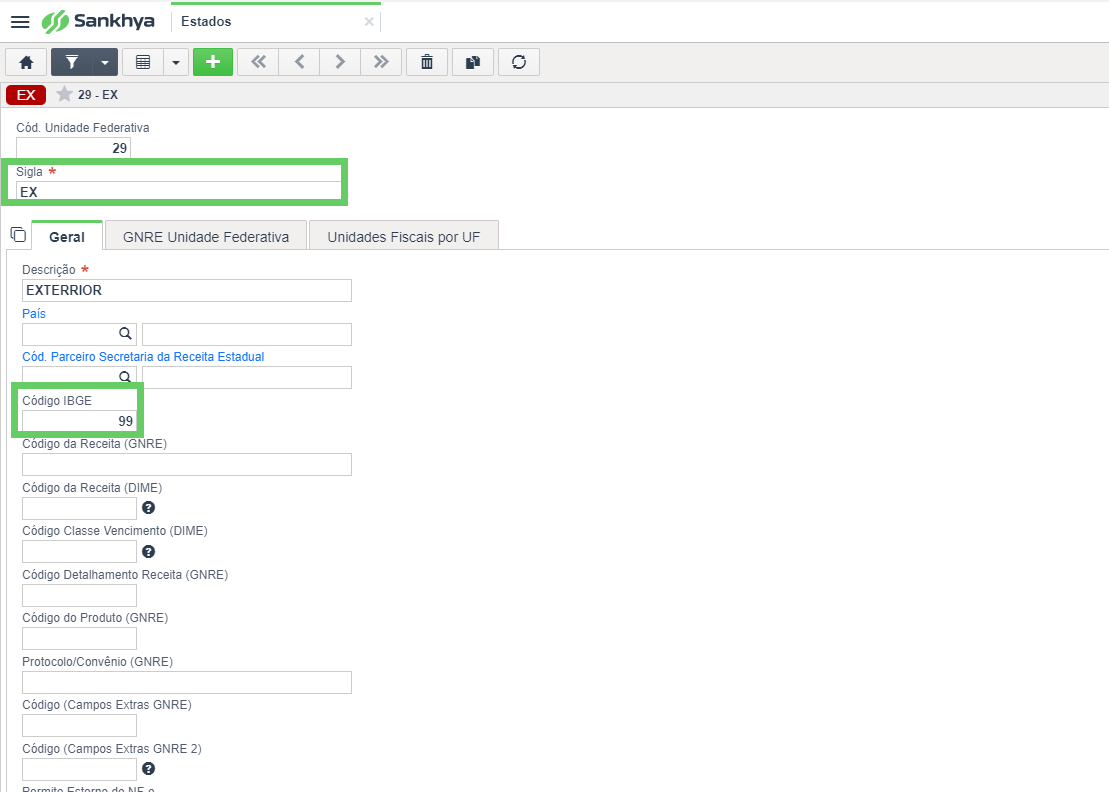Edit the Sigla field containing EX

coord(178,192)
